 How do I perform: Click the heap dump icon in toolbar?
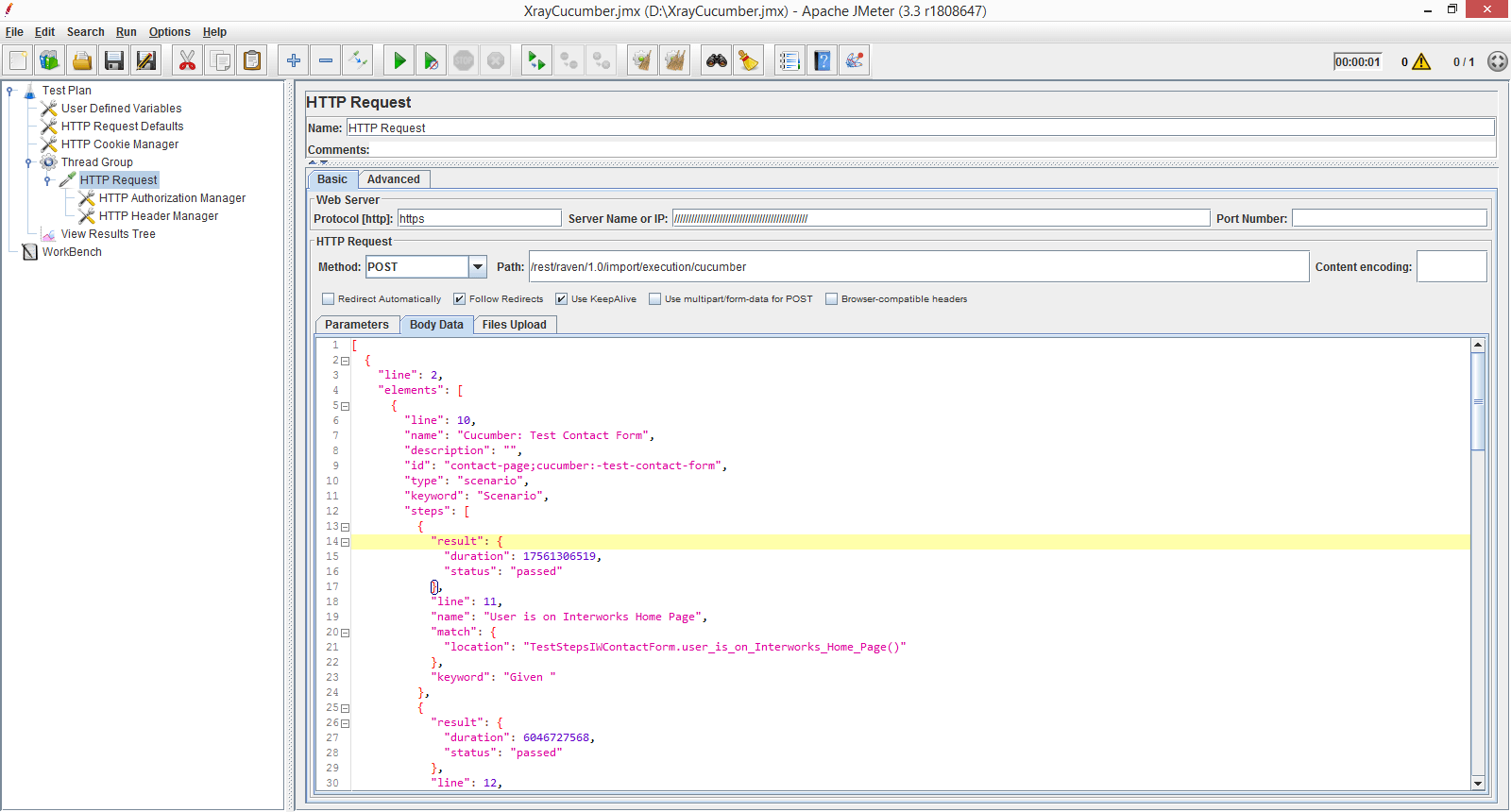pyautogui.click(x=855, y=60)
